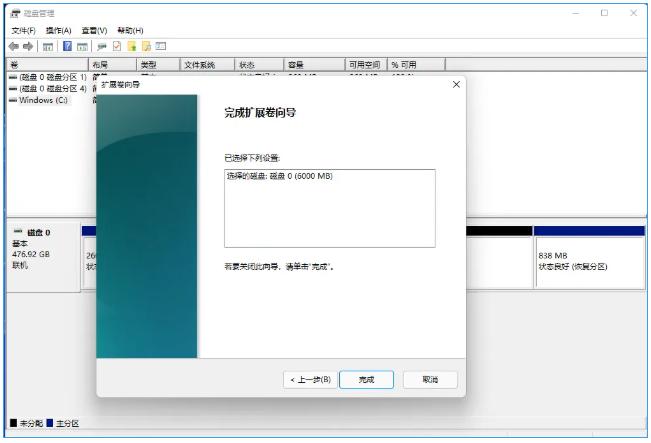Open Help via blue question-mark icon
Screen dimensions: 651x443
click(67, 46)
